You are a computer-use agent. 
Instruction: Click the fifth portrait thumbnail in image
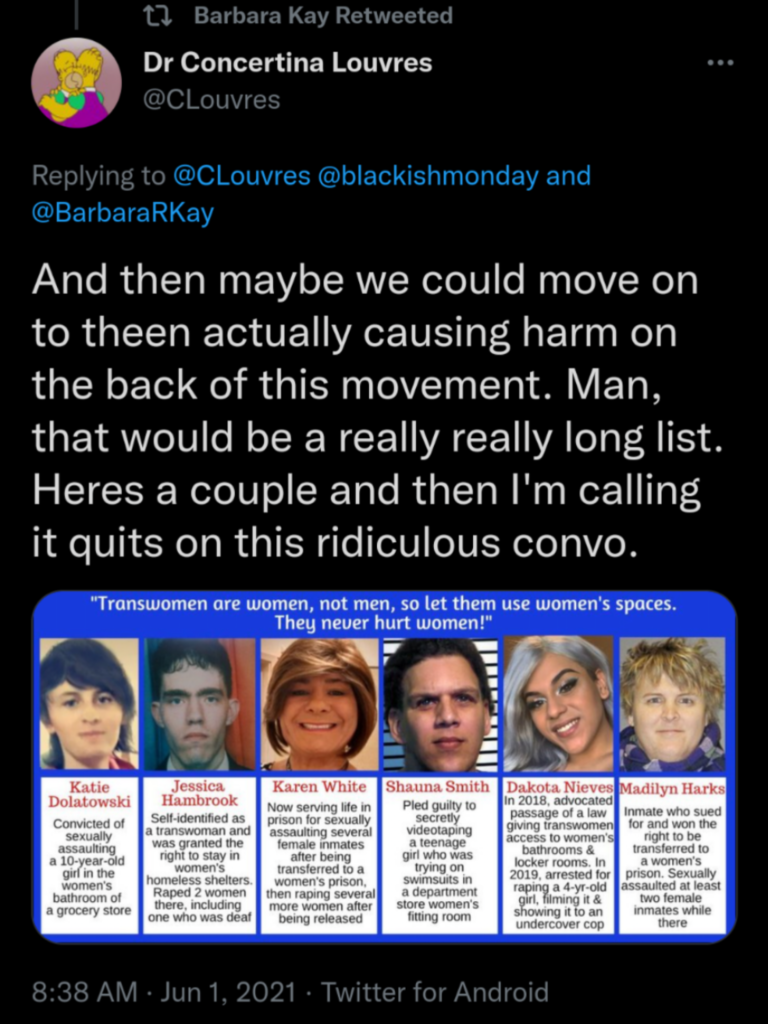(x=558, y=703)
